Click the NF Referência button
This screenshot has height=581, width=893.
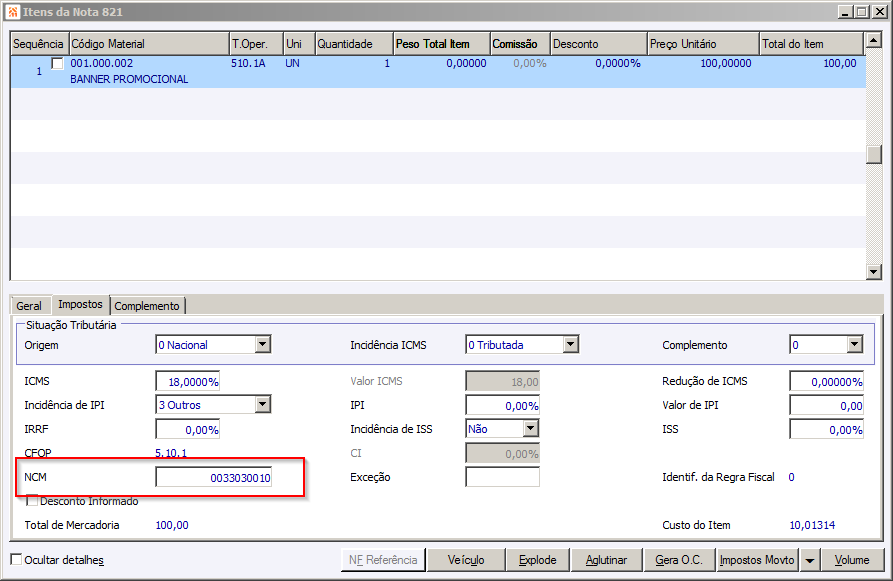383,560
